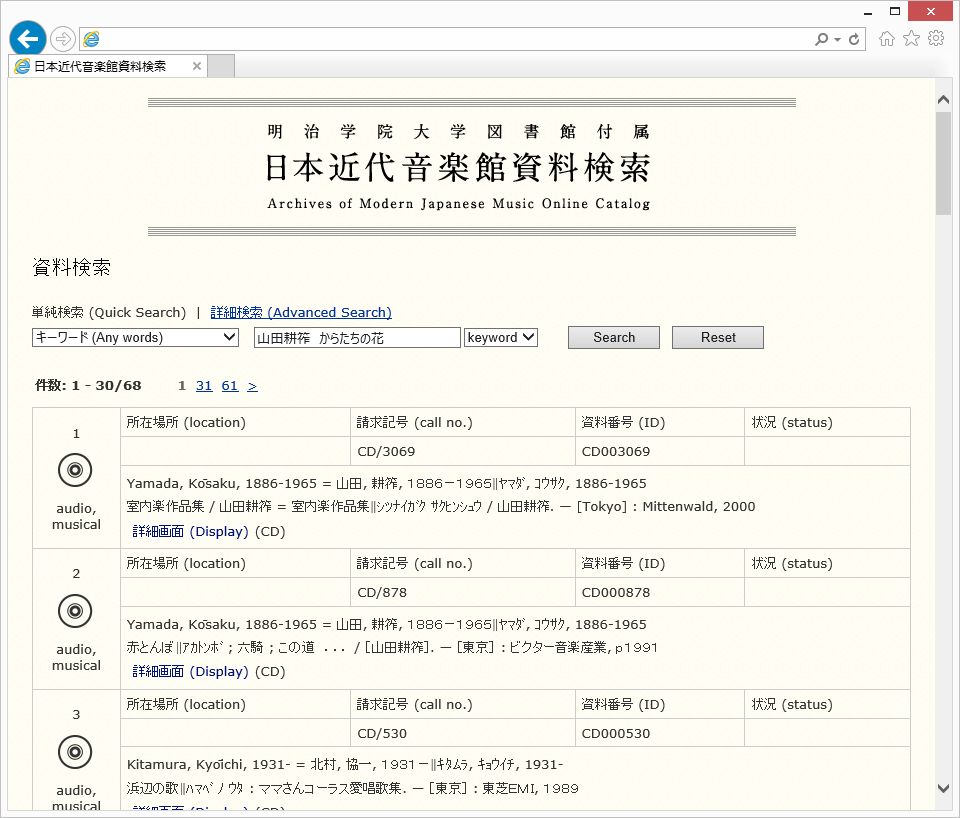
Task: Click the audio disc icon for result 1
Action: (x=75, y=470)
